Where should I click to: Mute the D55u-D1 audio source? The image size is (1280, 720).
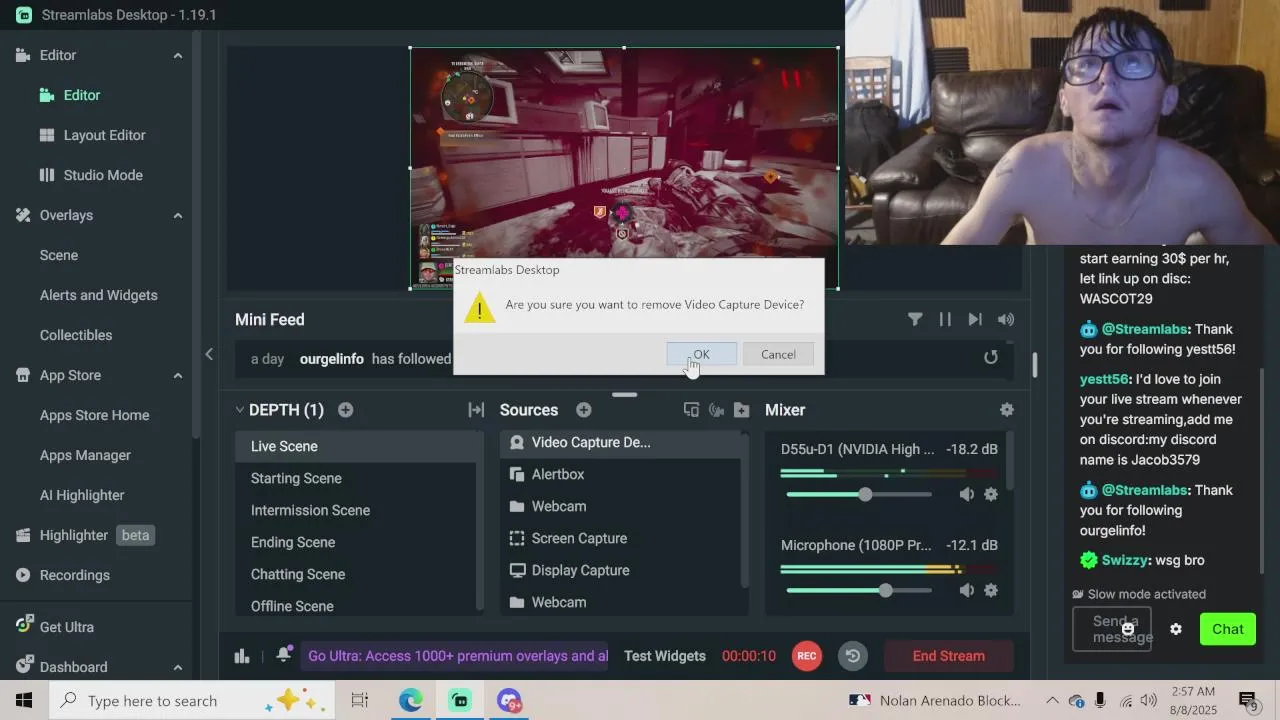click(x=966, y=494)
